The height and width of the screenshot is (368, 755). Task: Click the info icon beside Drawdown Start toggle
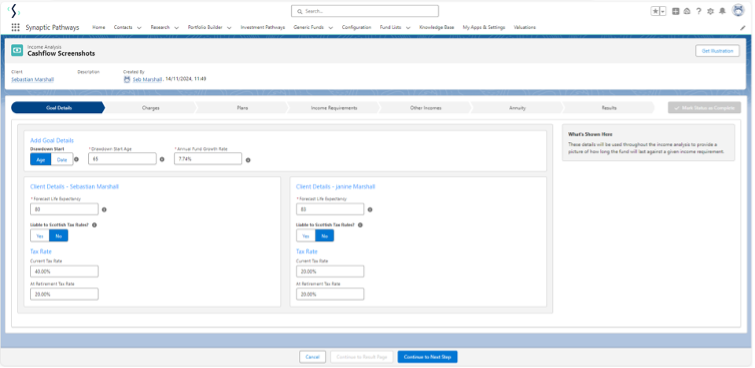[77, 159]
